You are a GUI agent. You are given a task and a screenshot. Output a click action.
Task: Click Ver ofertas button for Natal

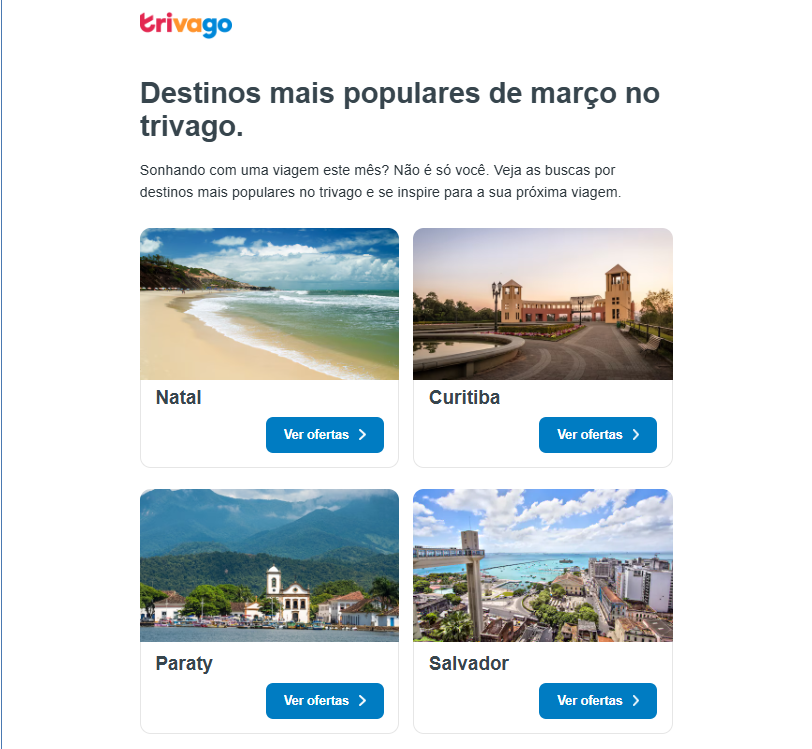pos(325,435)
